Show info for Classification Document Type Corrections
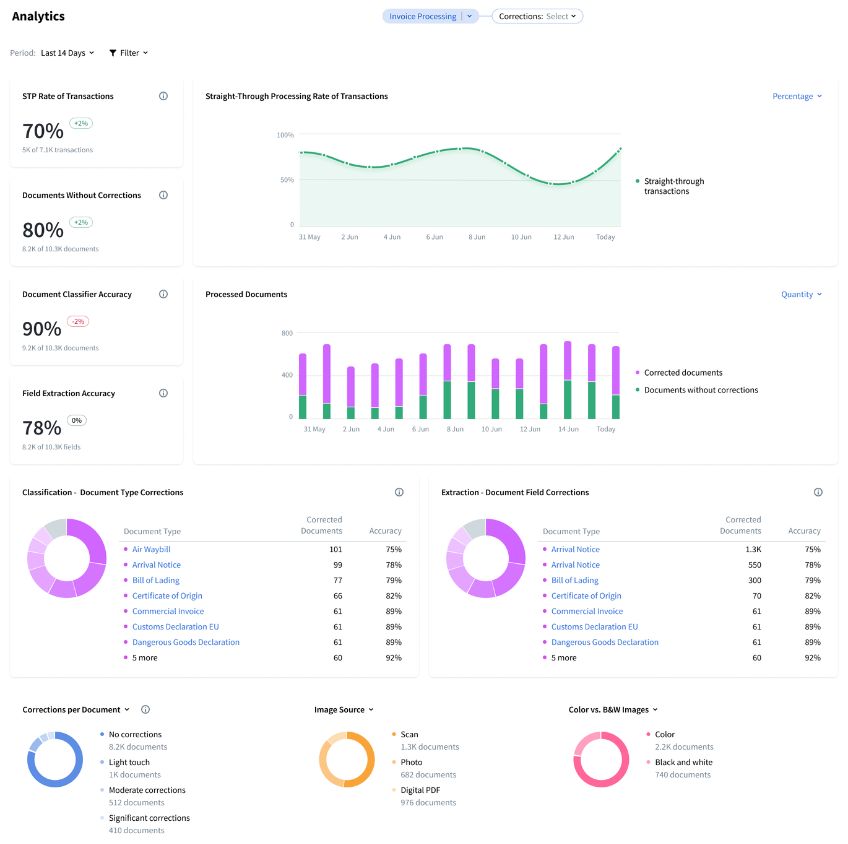The image size is (848, 844). 399,492
